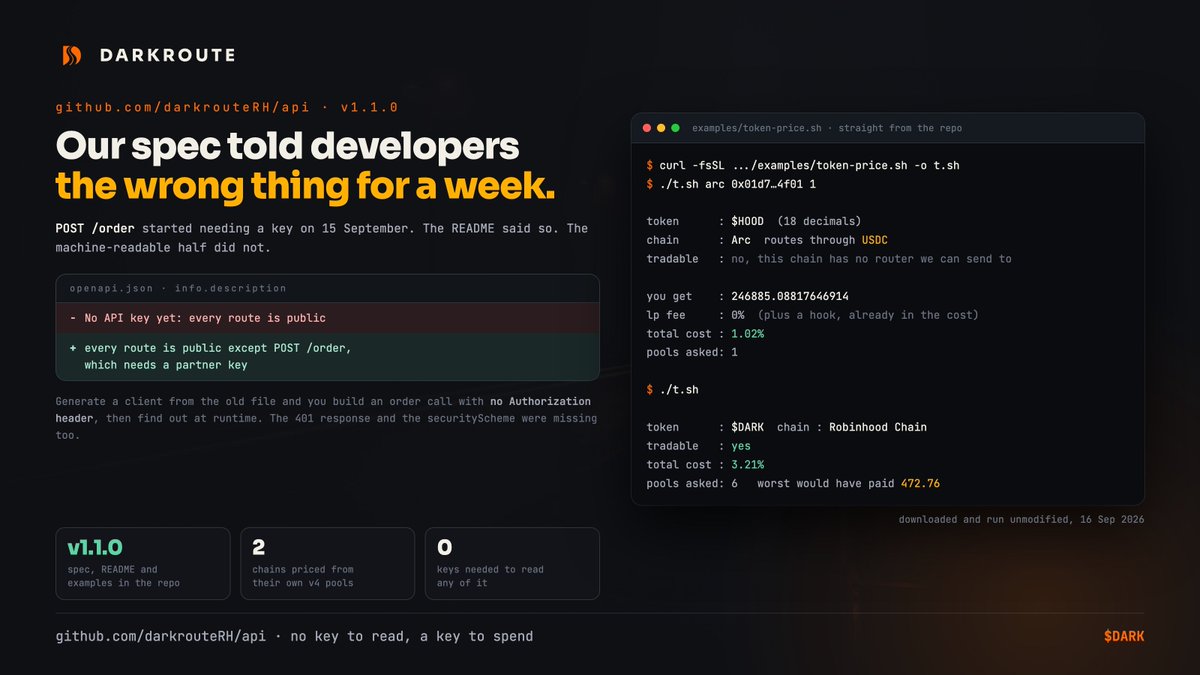1200x675 pixels.
Task: Click the 'POST /order' bold text in paragraph
Action: tap(97, 228)
